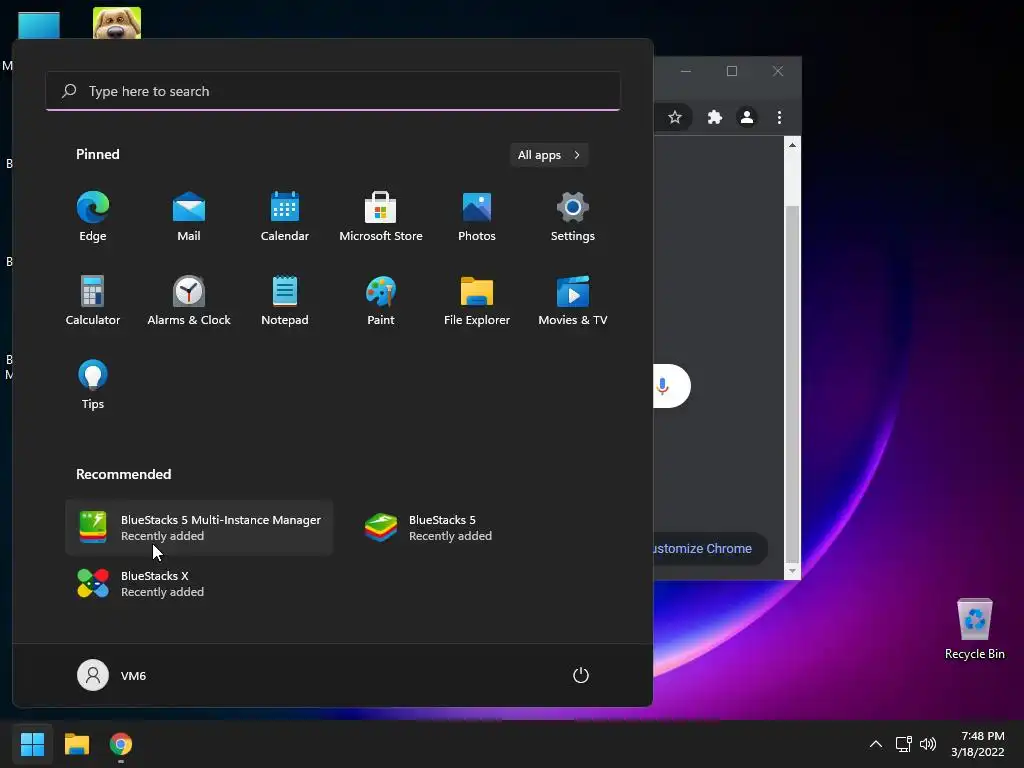Bookmark this page in Chrome
Image resolution: width=1024 pixels, height=768 pixels.
[675, 117]
